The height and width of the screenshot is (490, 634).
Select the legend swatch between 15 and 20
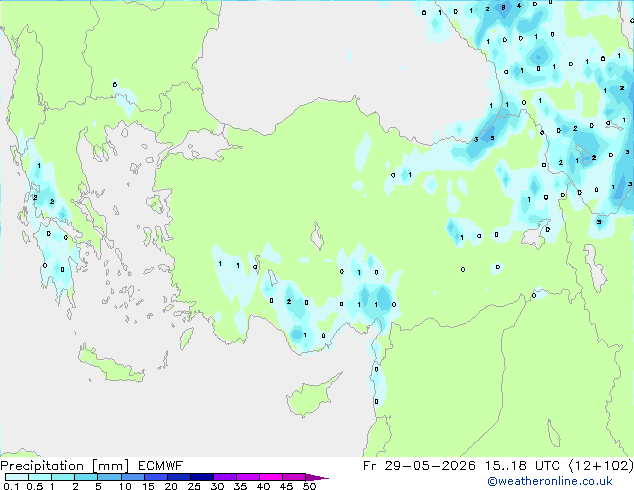pos(155,477)
